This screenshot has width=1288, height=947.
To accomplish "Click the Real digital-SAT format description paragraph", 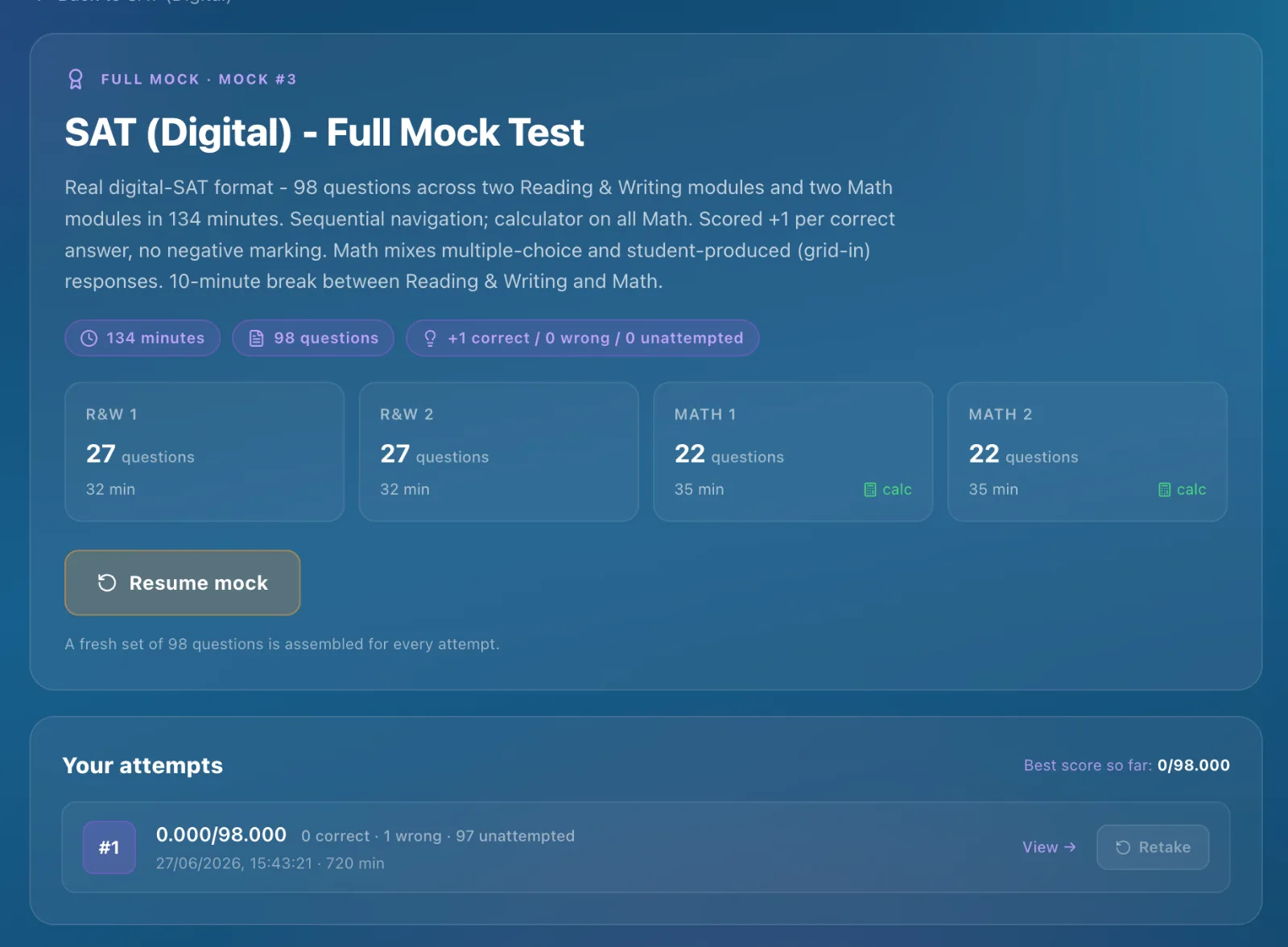I will (x=480, y=234).
